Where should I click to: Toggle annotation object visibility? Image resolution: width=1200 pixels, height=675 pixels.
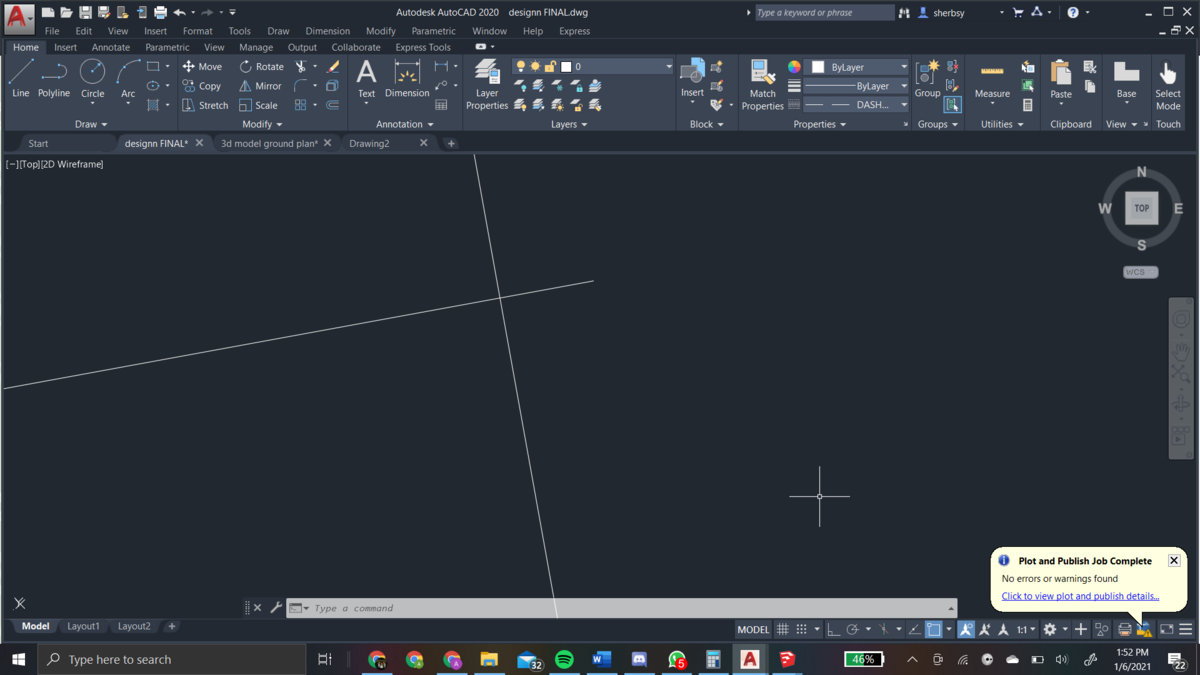[x=966, y=629]
